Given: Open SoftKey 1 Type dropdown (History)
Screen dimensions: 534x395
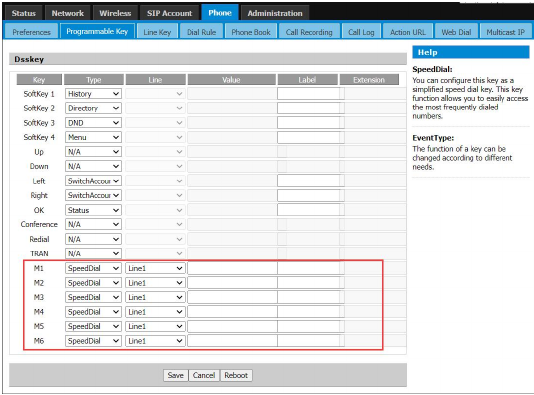Looking at the screenshot, I should tap(93, 94).
